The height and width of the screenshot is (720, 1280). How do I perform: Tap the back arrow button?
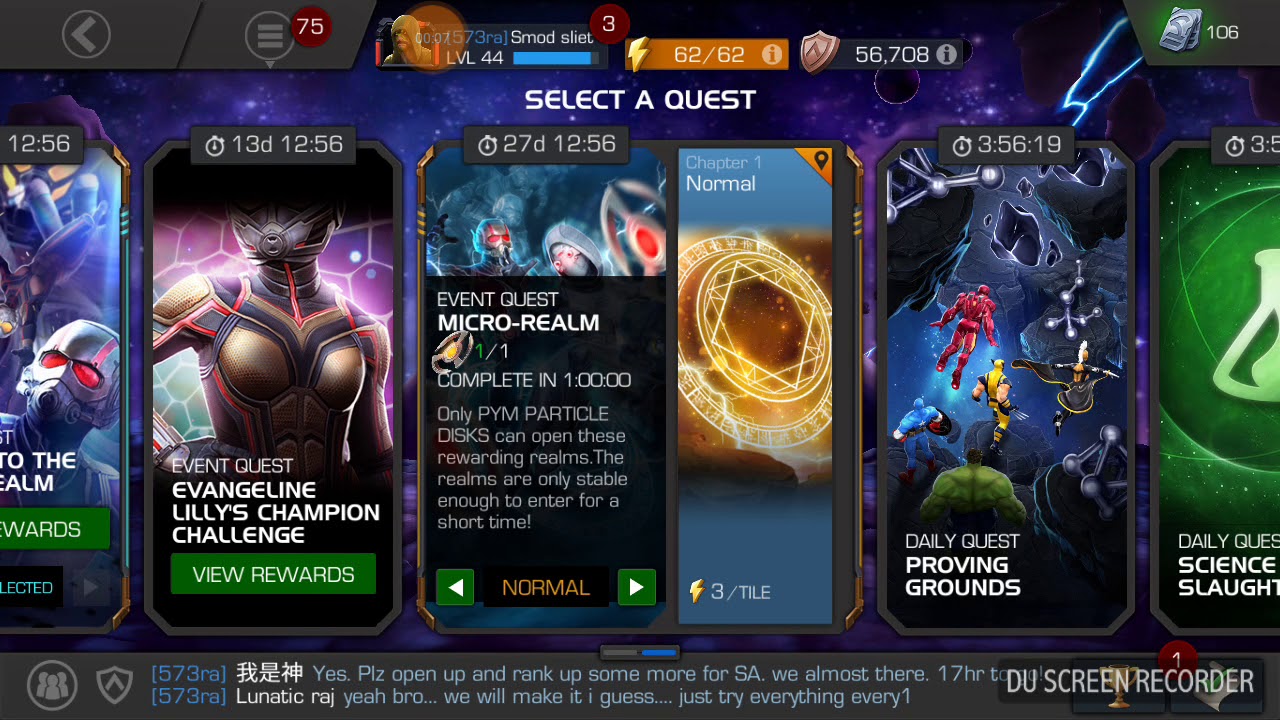[x=86, y=35]
